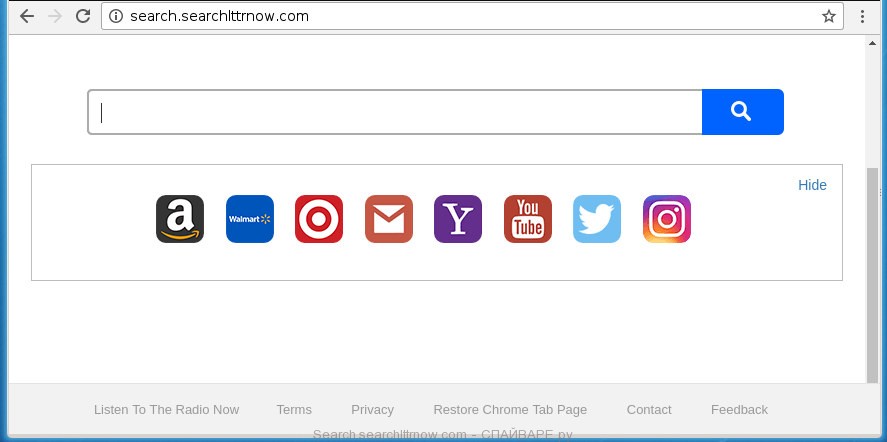Open Listen To The Radio Now link

coord(166,409)
